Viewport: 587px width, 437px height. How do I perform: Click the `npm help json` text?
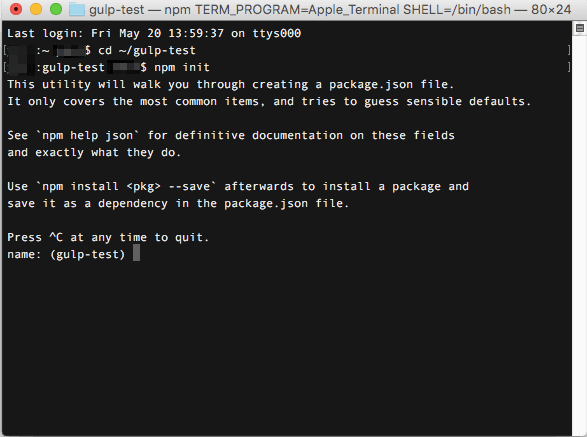87,136
